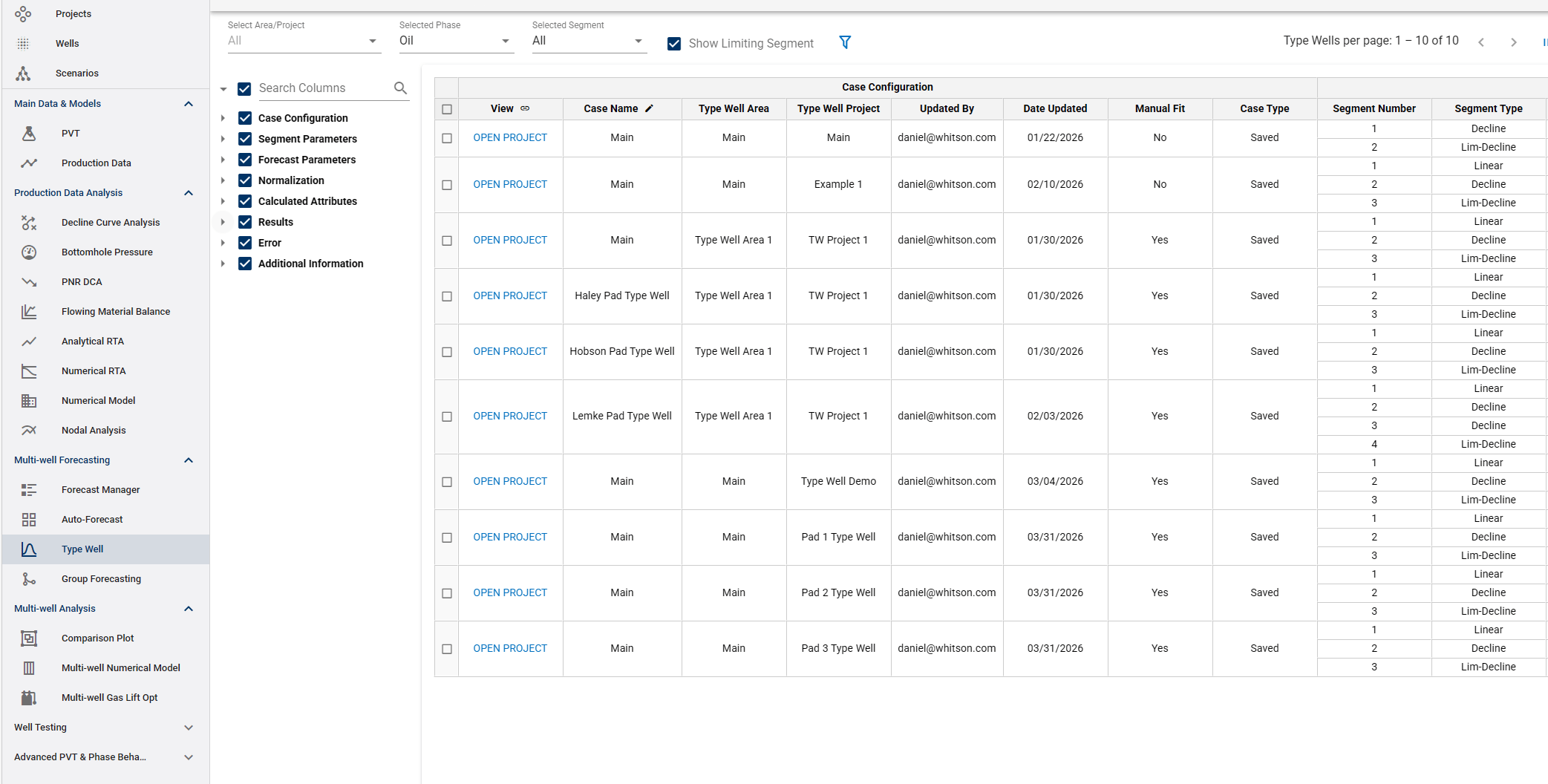Open Group Forecasting in the sidebar
The height and width of the screenshot is (784, 1548).
coord(101,579)
